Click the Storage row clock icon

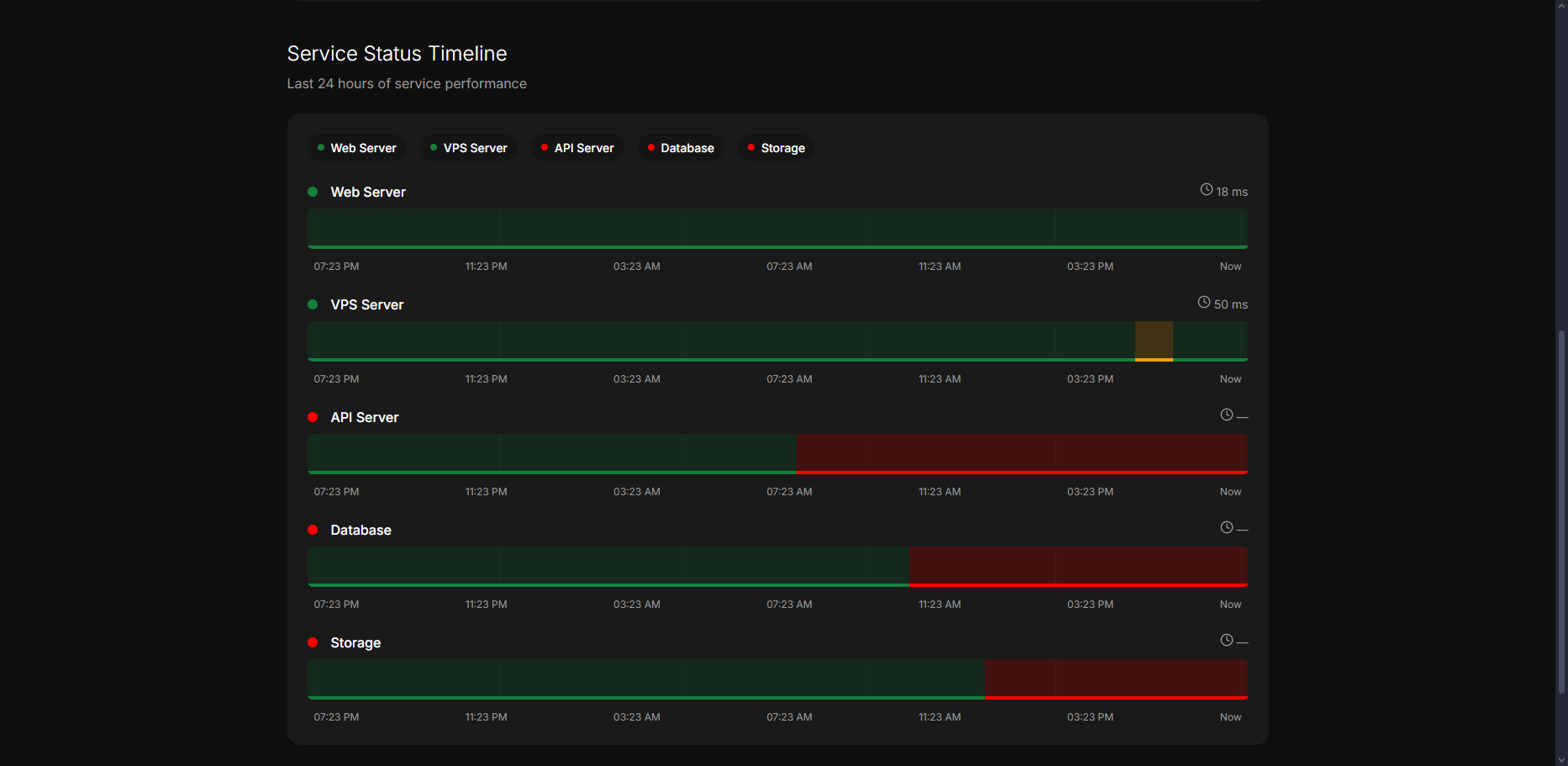tap(1226, 641)
